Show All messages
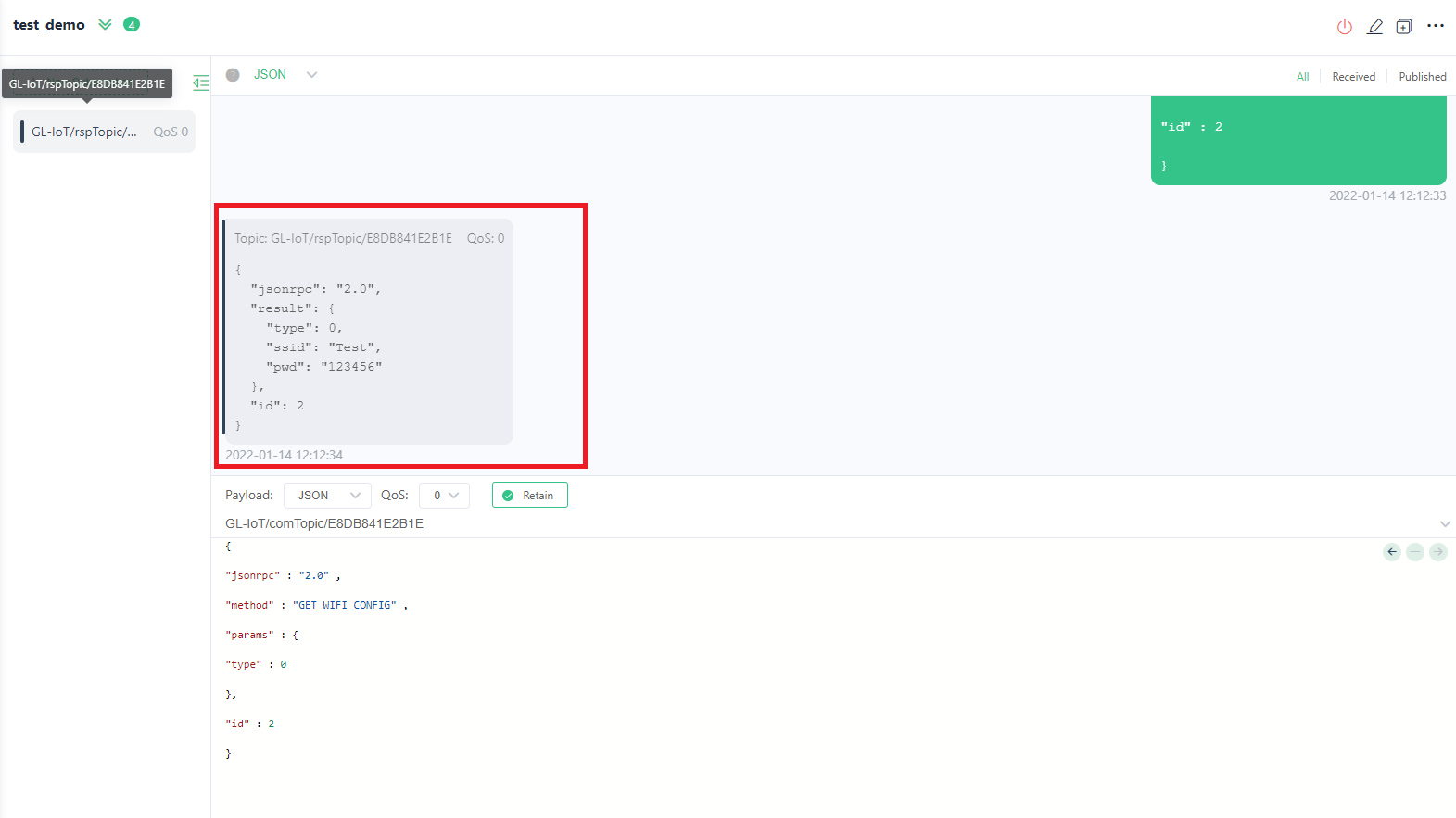Image resolution: width=1456 pixels, height=818 pixels. coord(1302,77)
